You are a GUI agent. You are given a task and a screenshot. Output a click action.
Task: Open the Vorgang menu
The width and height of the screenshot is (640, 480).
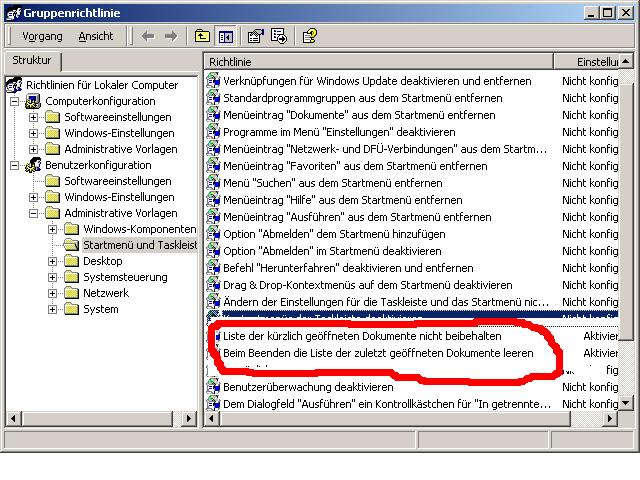(x=42, y=36)
